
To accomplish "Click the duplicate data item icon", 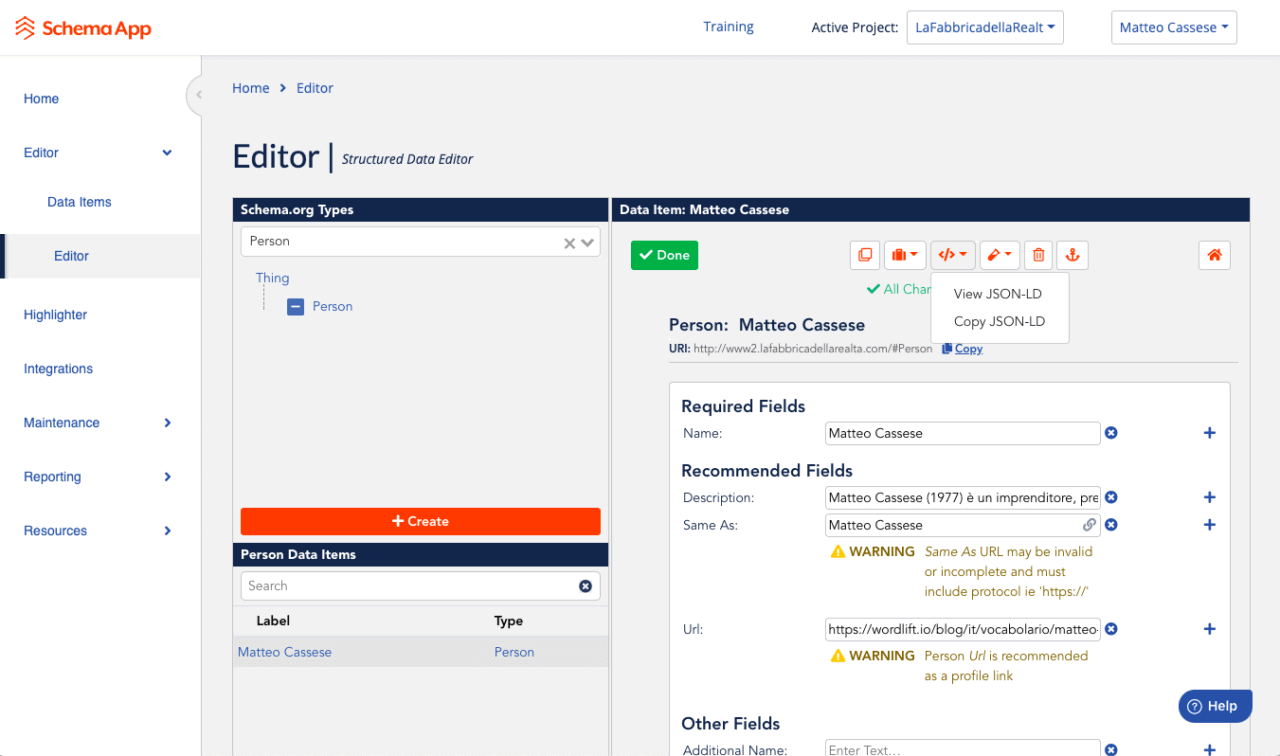I will coord(865,255).
